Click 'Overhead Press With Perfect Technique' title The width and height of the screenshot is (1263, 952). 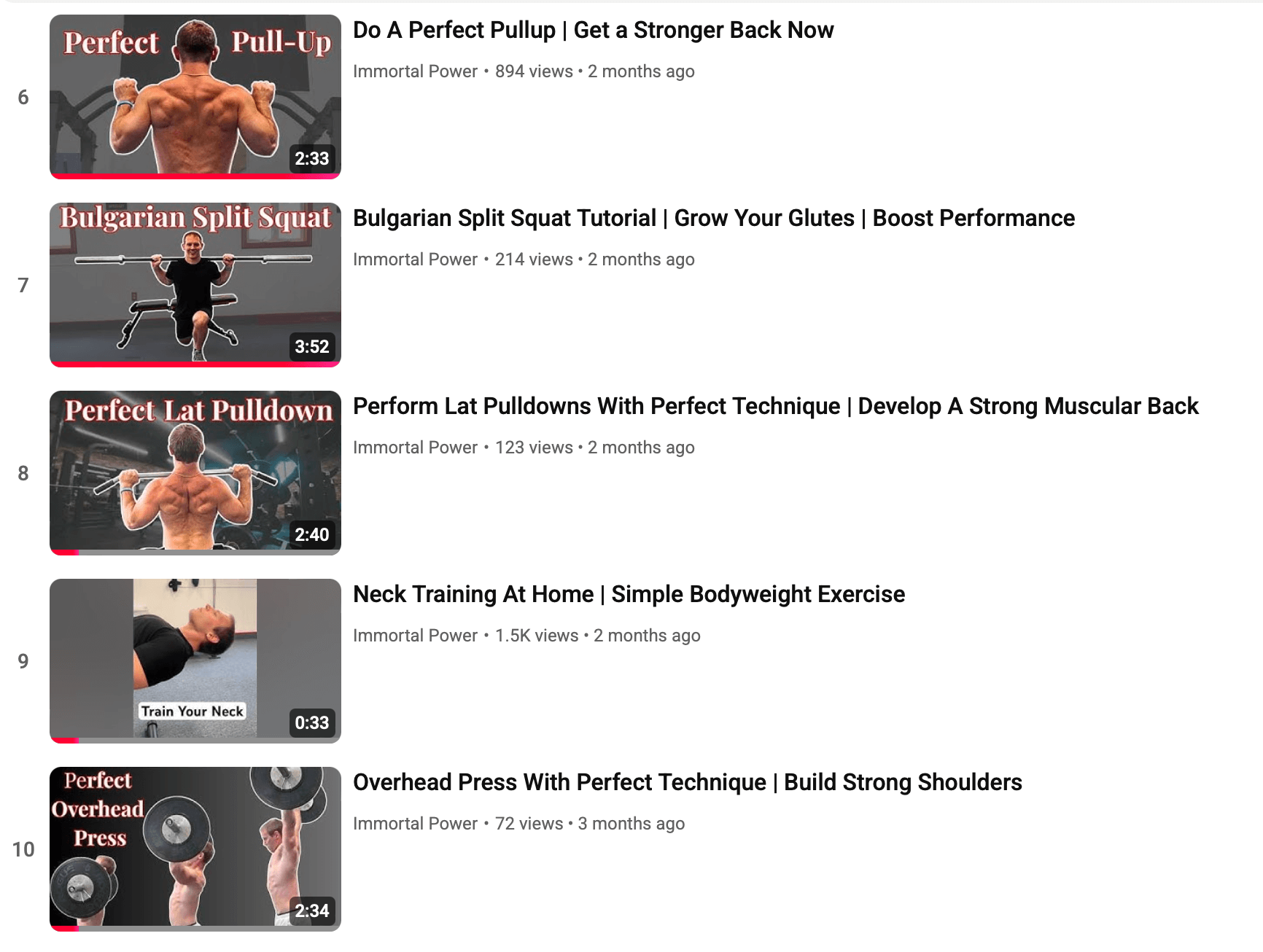pos(688,782)
